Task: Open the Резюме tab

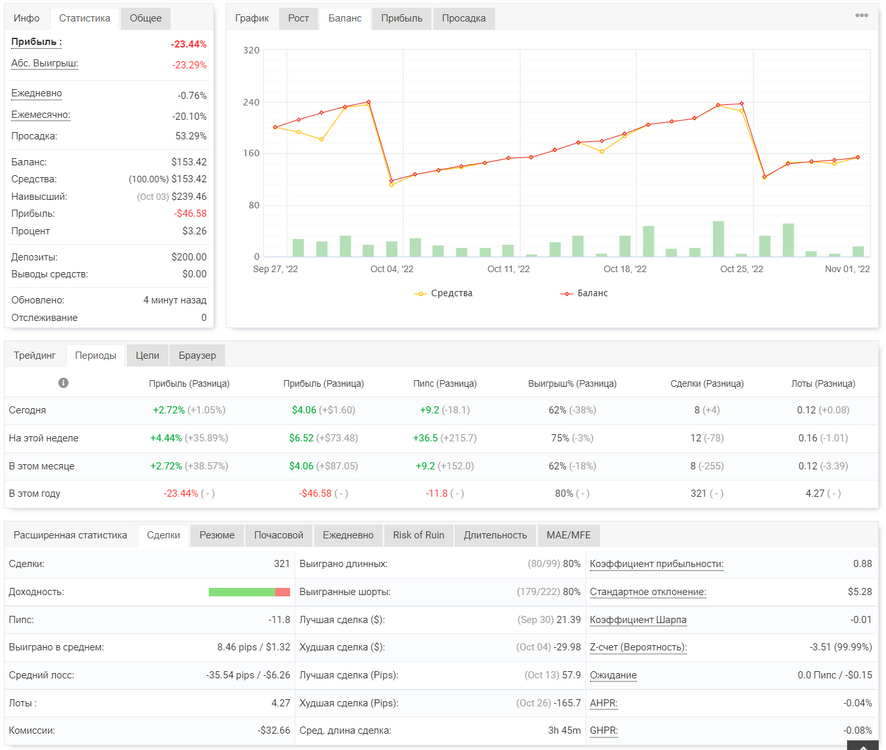Action: 217,535
